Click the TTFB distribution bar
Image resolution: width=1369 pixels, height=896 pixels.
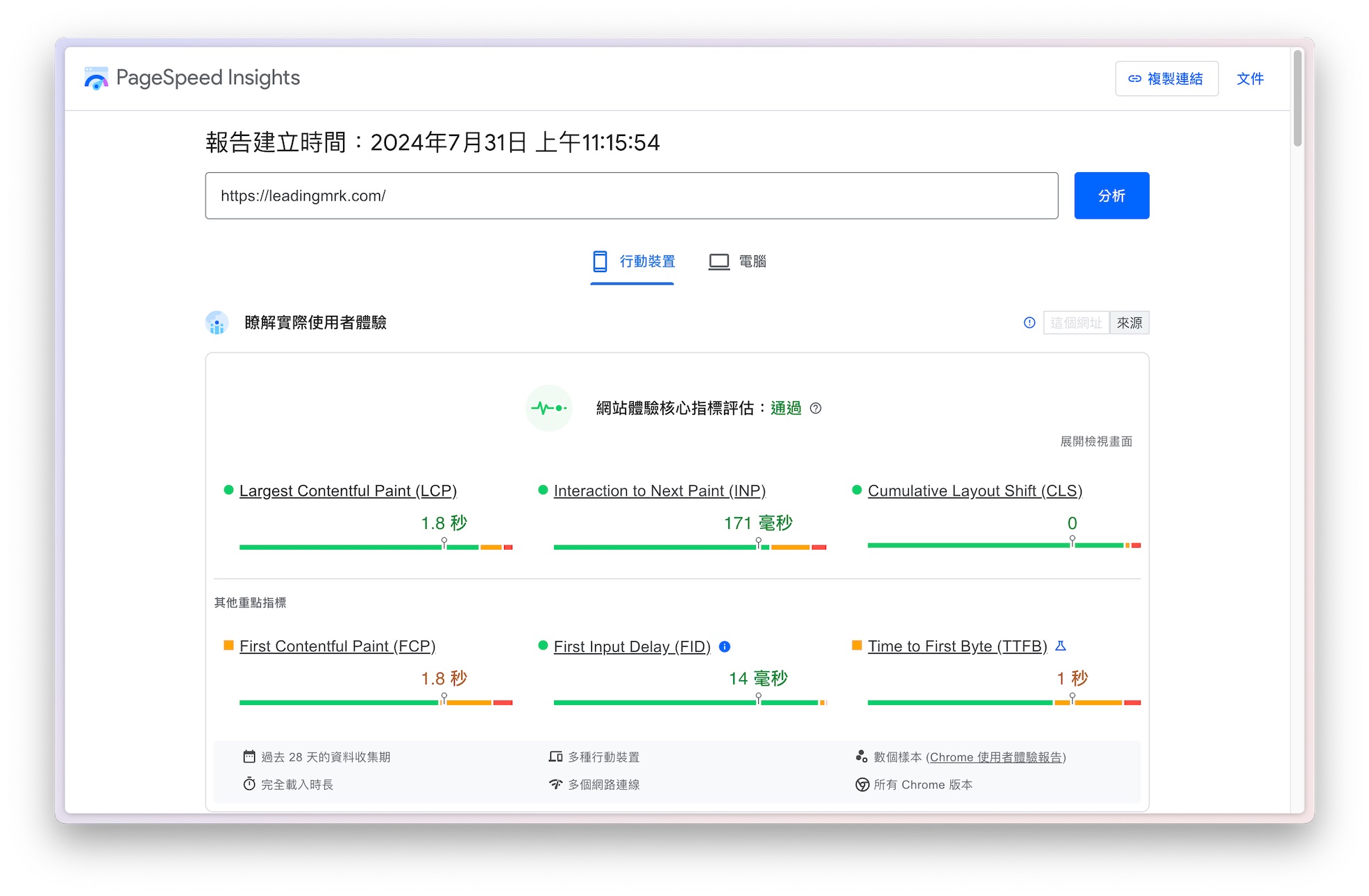(x=1004, y=702)
